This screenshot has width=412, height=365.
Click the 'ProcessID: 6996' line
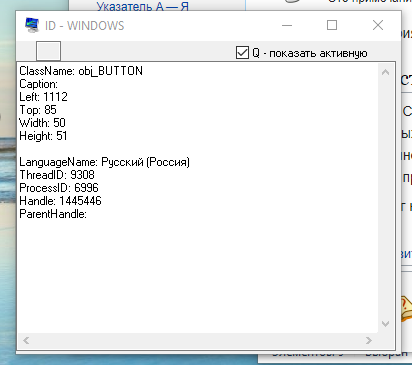(x=59, y=188)
